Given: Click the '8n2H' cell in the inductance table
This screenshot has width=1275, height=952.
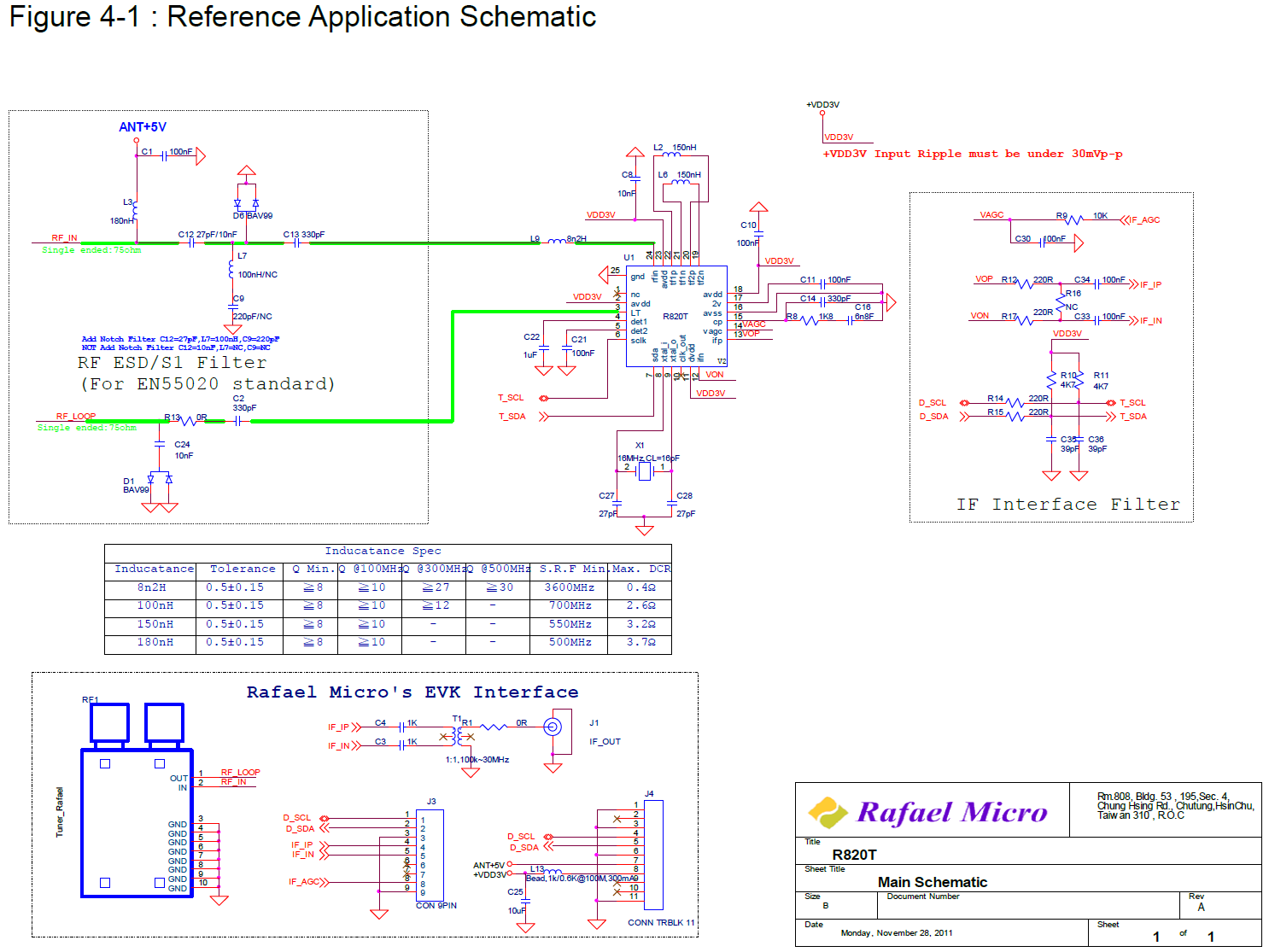Looking at the screenshot, I should 151,587.
